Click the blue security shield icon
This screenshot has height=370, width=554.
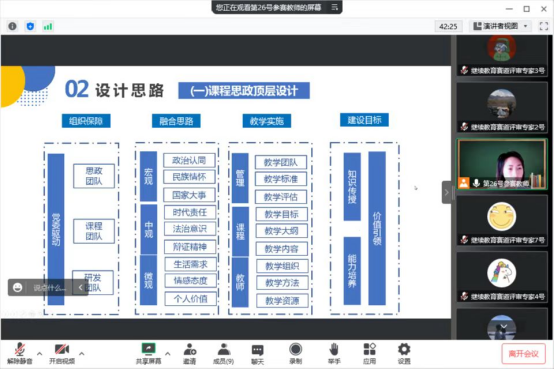(x=30, y=26)
